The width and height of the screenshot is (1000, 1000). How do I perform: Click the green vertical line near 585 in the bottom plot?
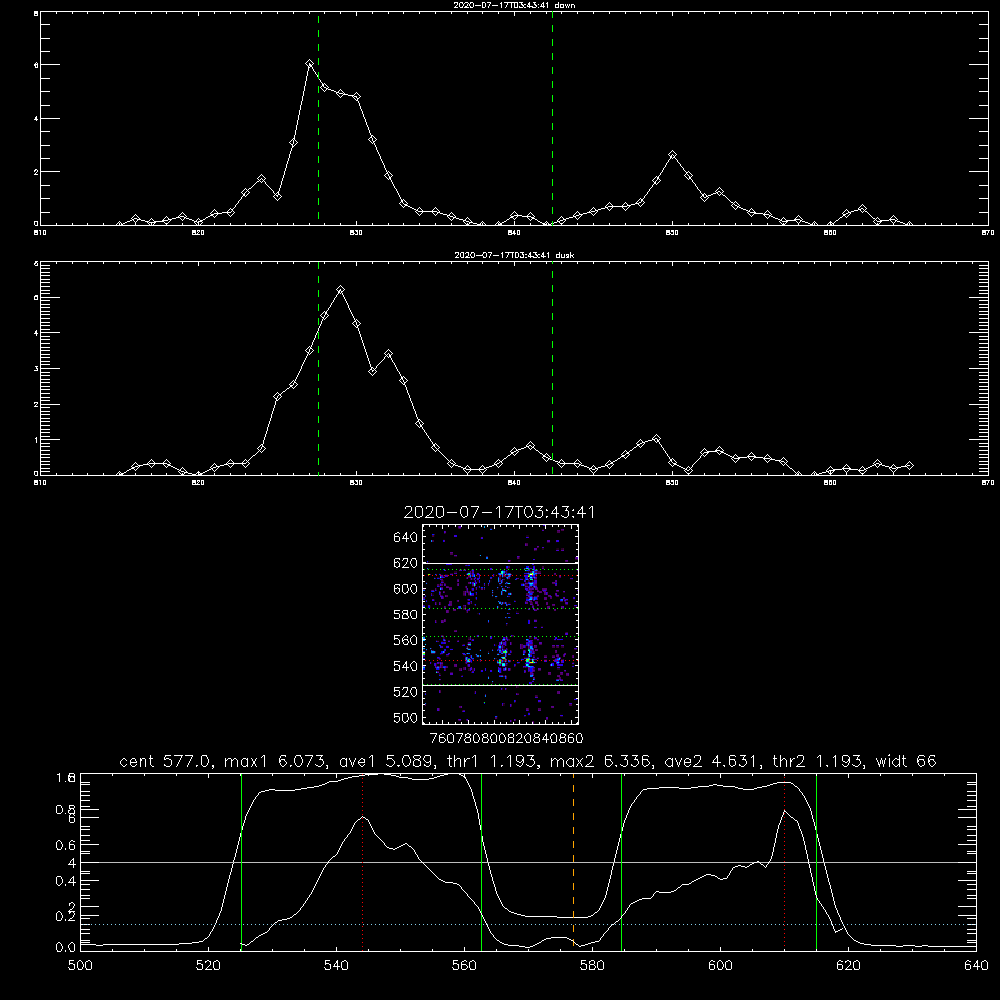[621, 861]
